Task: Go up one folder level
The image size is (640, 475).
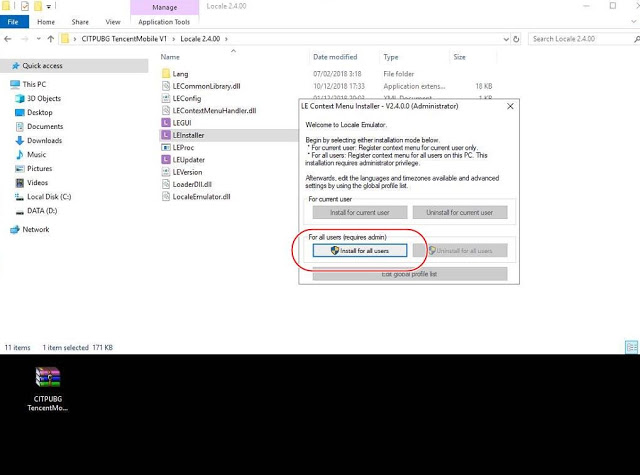Action: pyautogui.click(x=51, y=39)
